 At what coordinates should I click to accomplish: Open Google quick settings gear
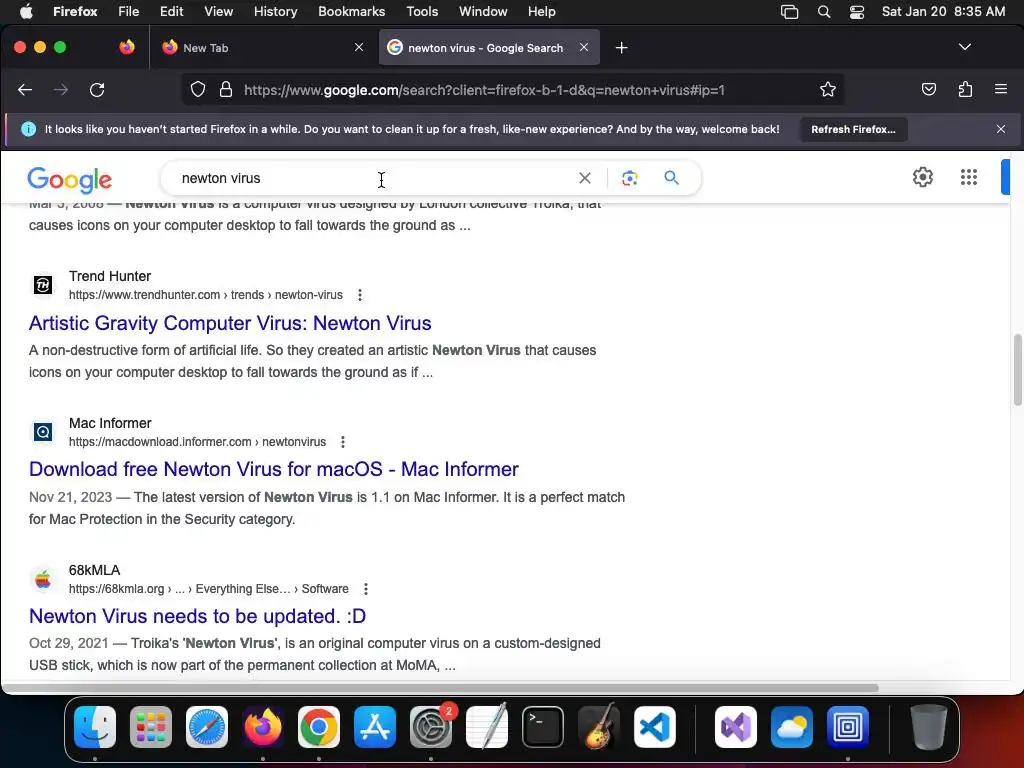[922, 177]
